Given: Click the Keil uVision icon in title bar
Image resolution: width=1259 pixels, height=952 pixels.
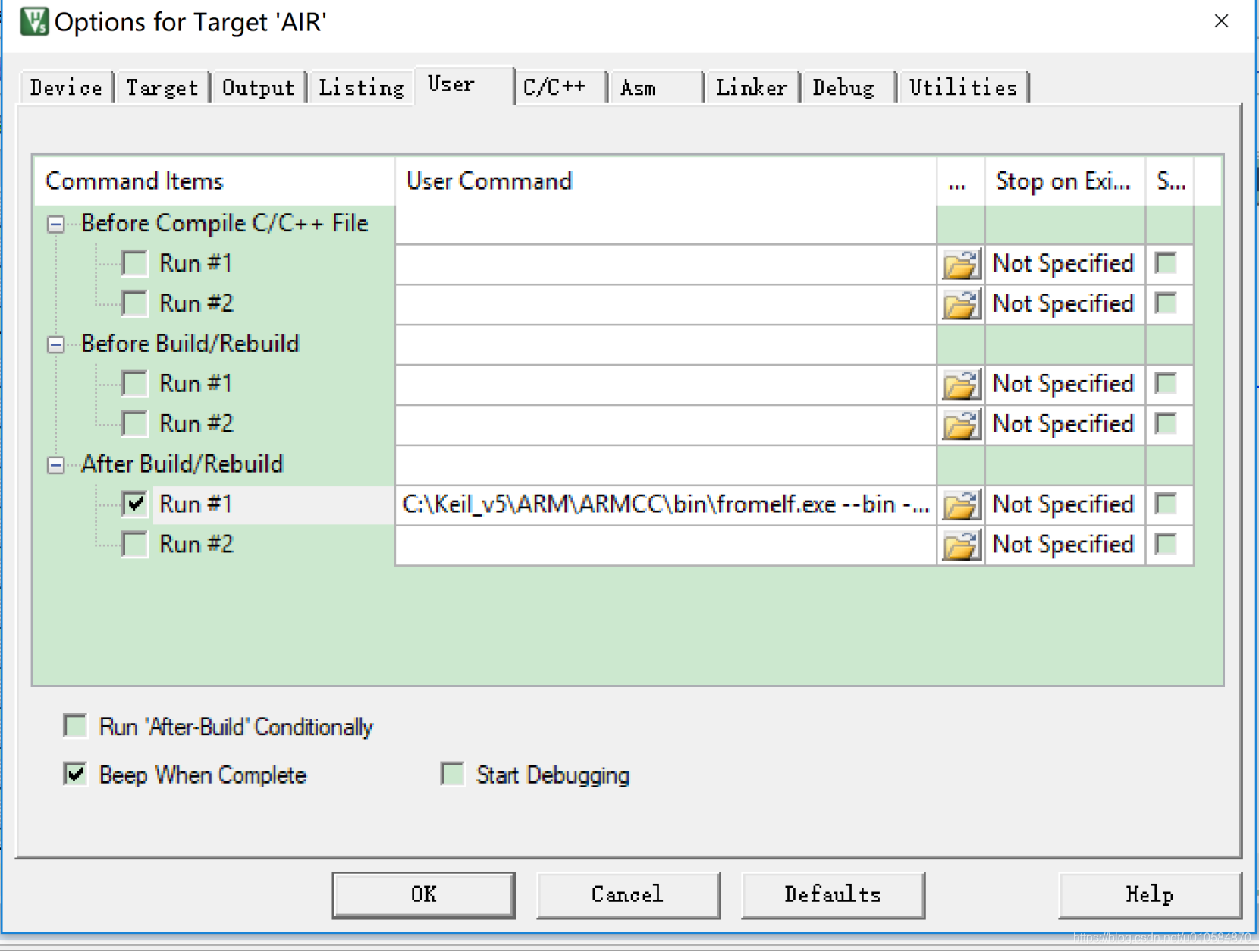Looking at the screenshot, I should [x=34, y=21].
